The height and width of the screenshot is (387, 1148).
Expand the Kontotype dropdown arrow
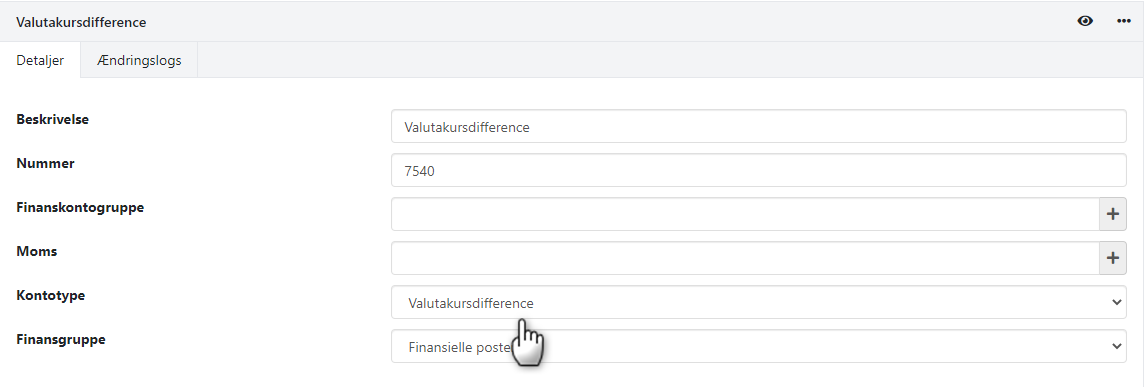(1116, 302)
